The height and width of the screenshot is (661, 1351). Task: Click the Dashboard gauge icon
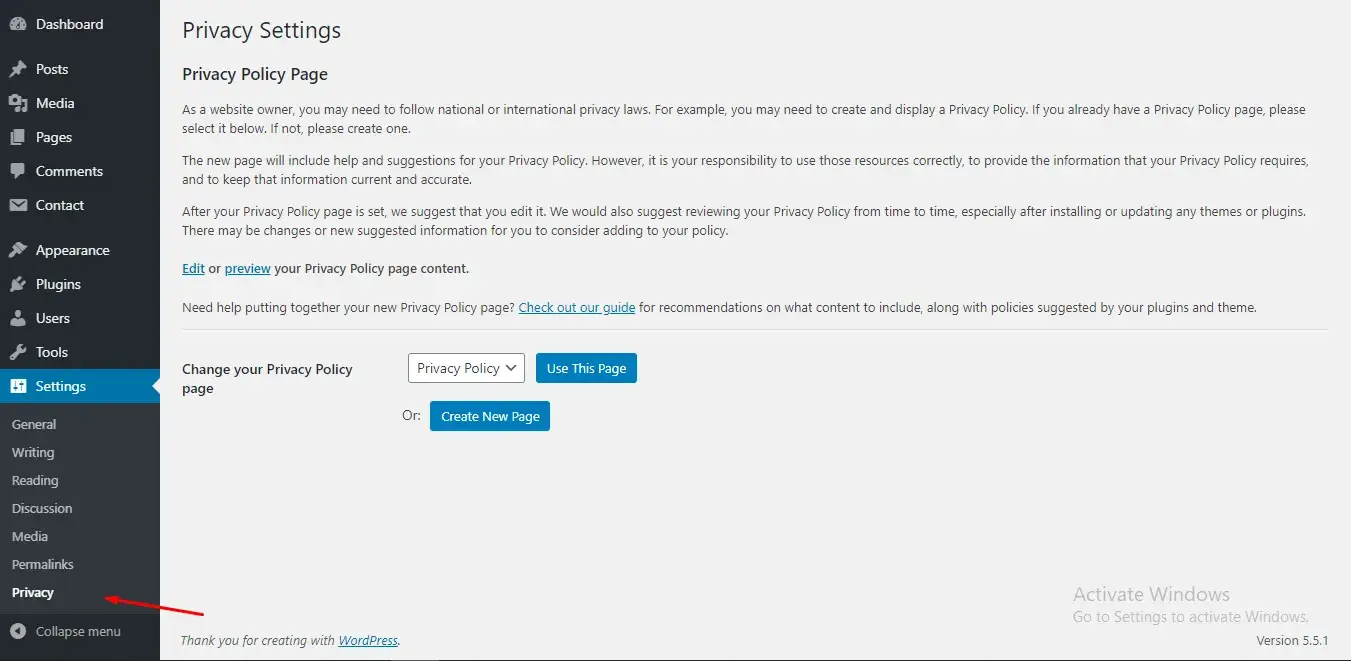click(x=18, y=24)
